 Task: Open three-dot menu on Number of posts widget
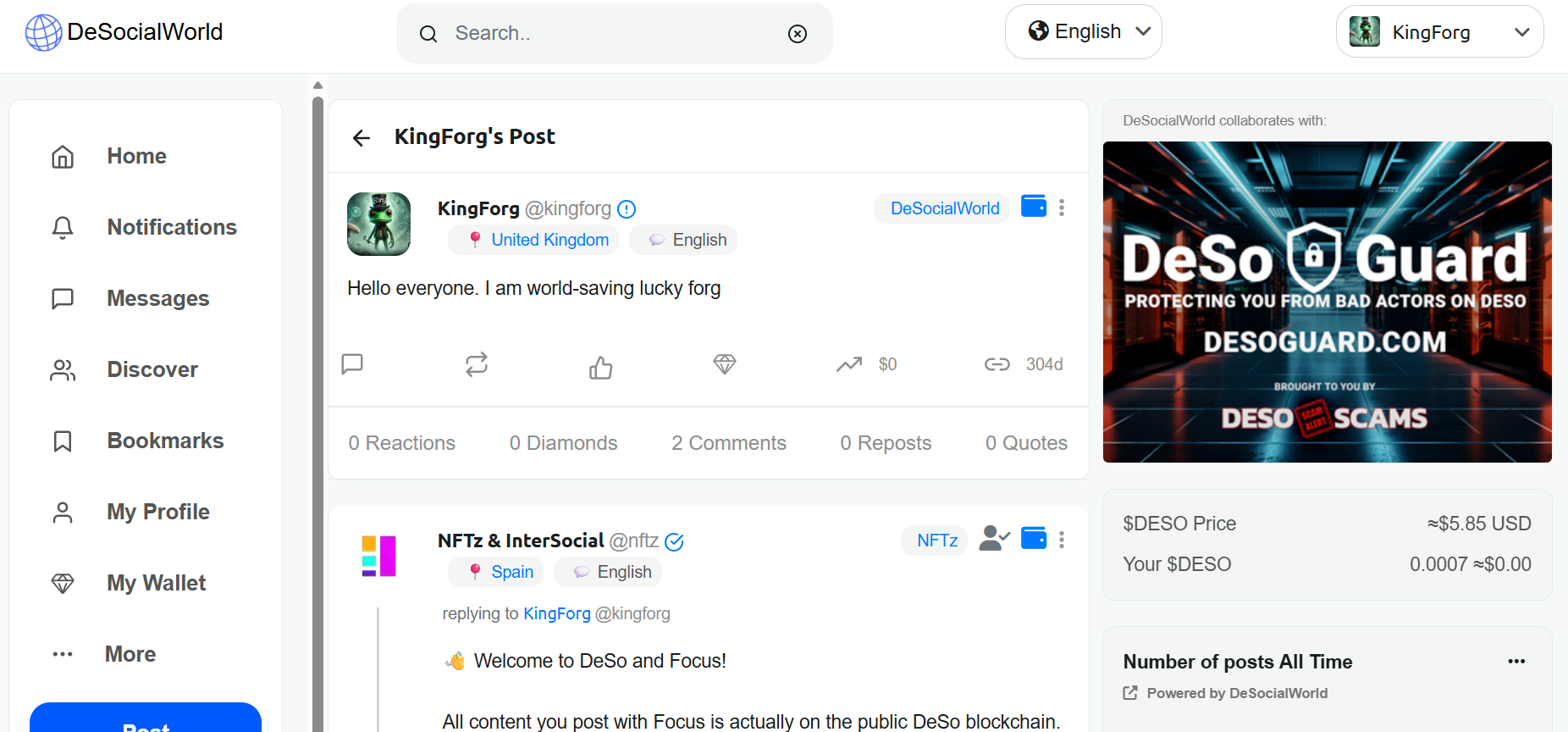[1516, 661]
